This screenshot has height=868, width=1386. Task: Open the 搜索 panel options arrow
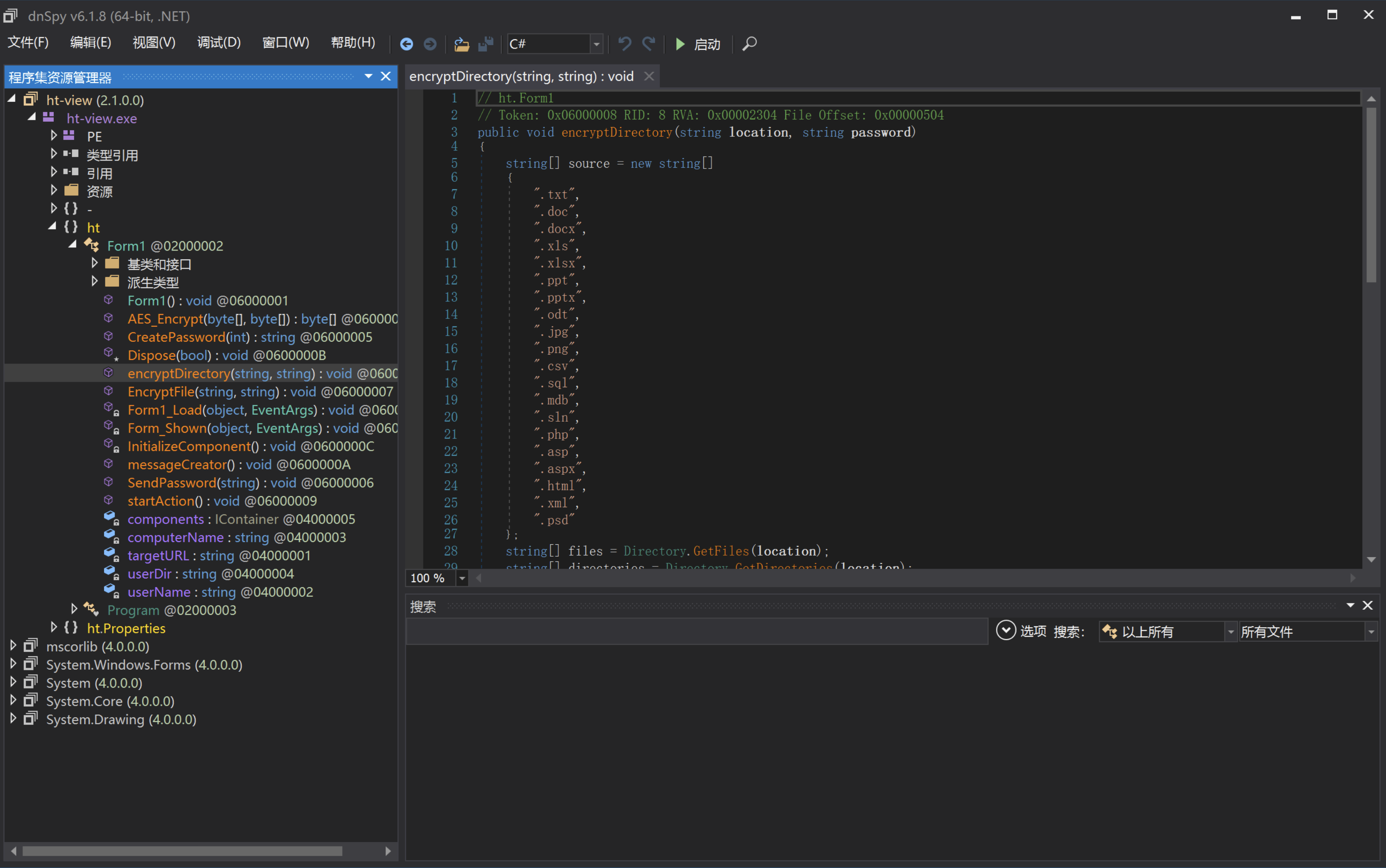1350,605
